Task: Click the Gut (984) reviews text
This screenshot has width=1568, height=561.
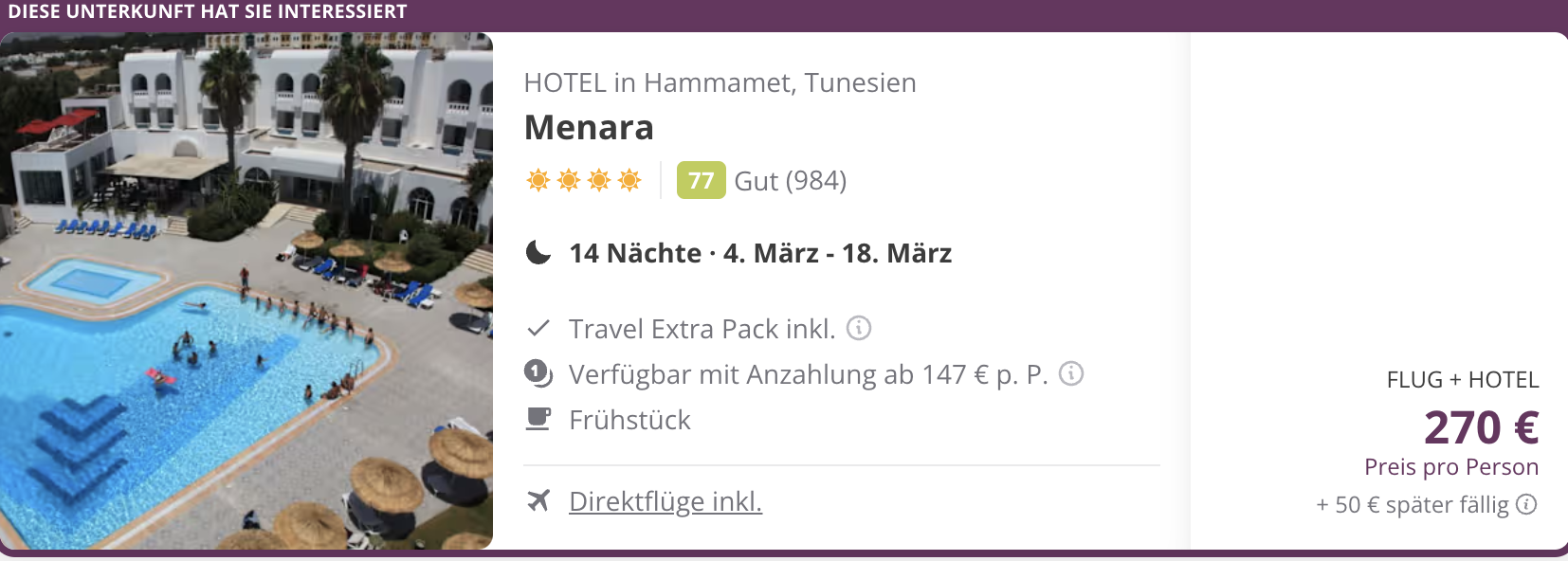Action: [x=791, y=180]
